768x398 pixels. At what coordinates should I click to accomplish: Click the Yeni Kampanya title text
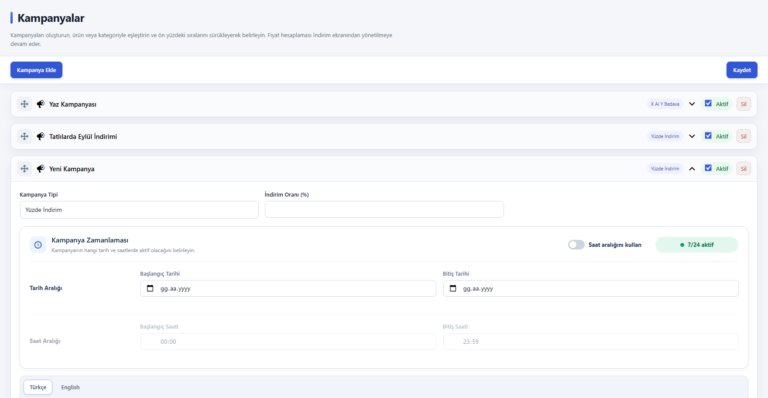[72, 169]
